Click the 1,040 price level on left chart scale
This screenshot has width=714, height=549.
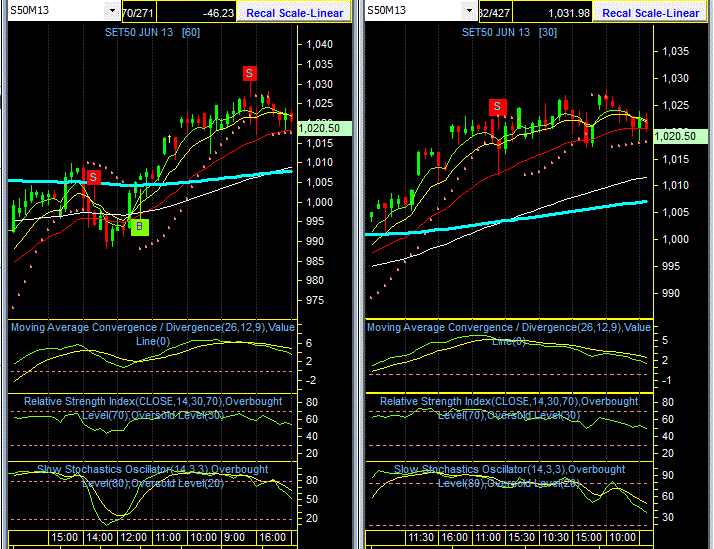click(320, 44)
